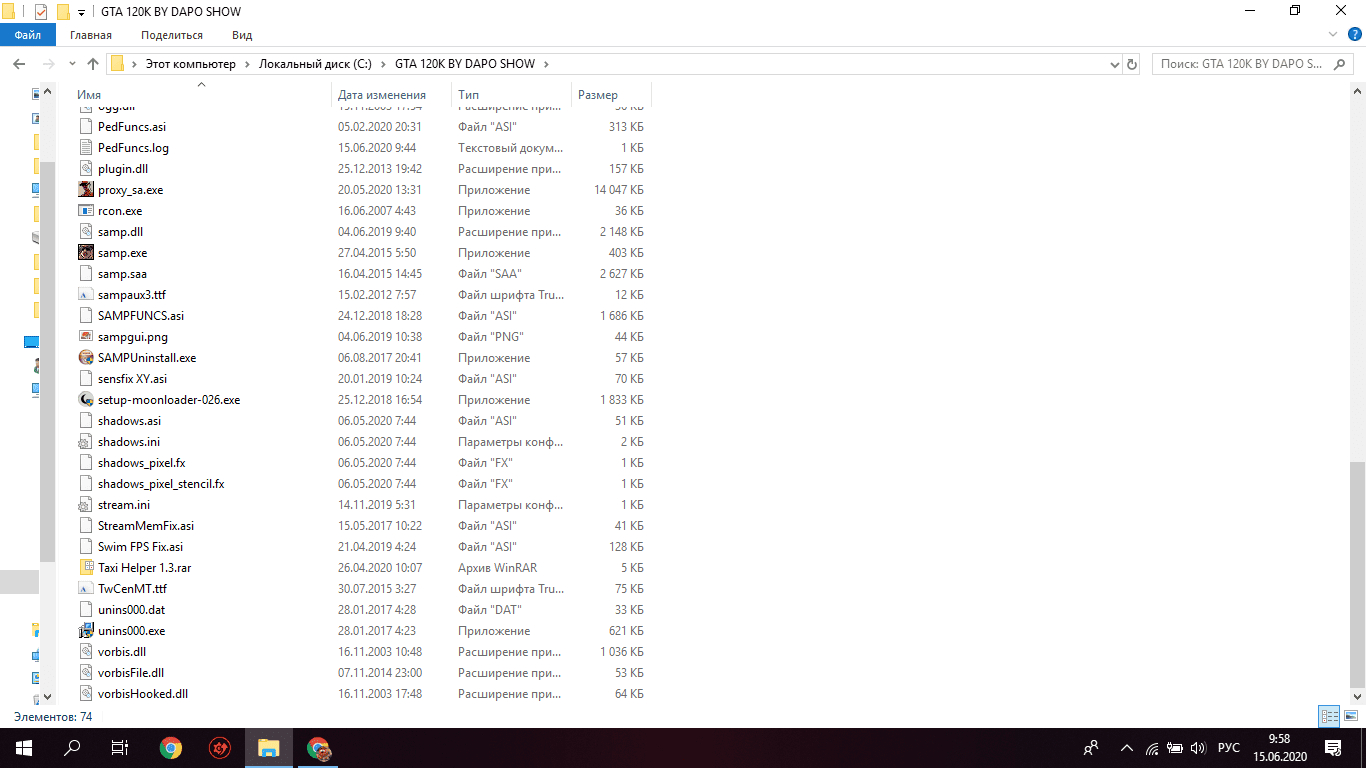1366x768 pixels.
Task: Open the address bar history dropdown
Action: [x=1115, y=64]
